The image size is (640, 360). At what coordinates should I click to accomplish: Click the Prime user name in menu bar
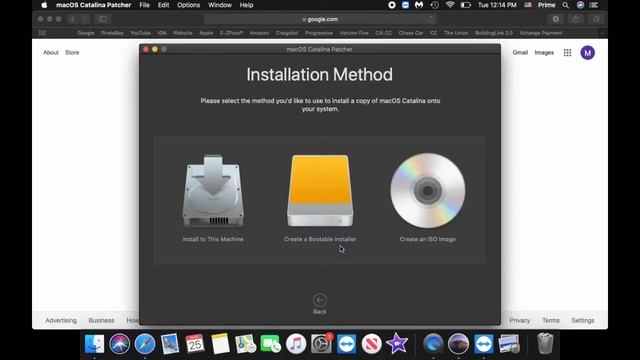coord(547,5)
